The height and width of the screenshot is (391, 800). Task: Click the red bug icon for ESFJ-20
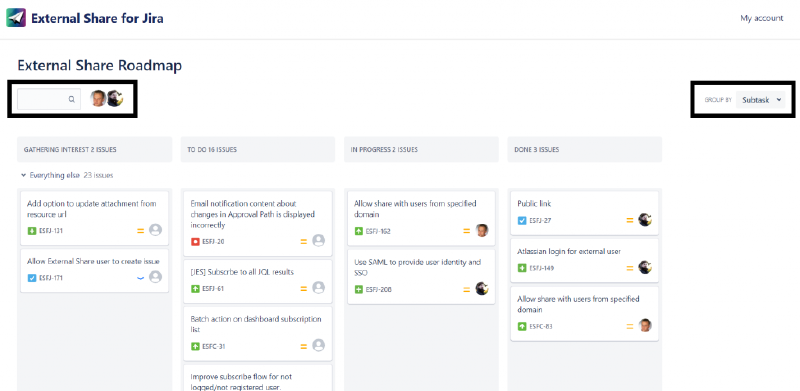(195, 241)
